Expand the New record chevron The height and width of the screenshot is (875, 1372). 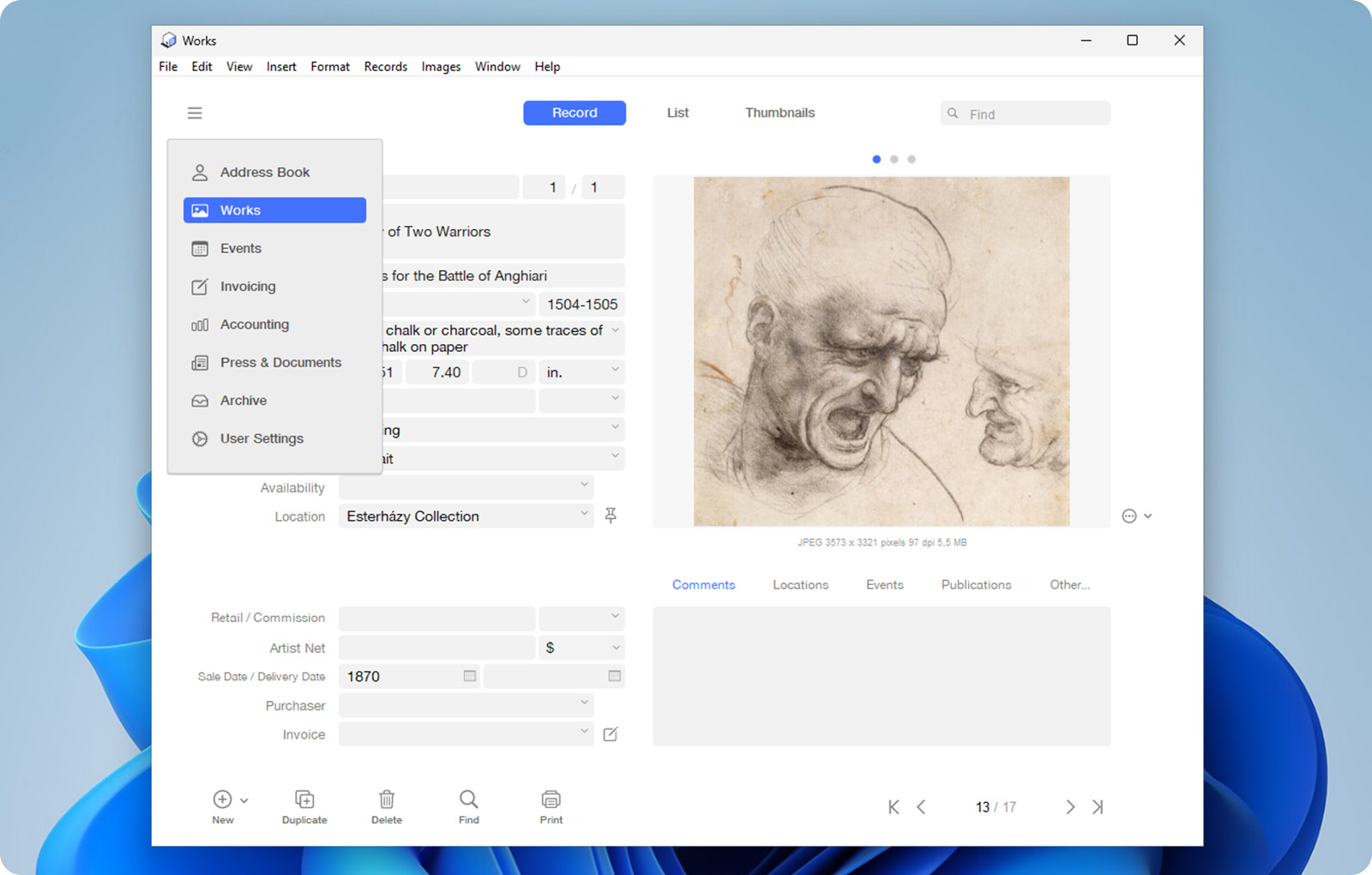(244, 800)
